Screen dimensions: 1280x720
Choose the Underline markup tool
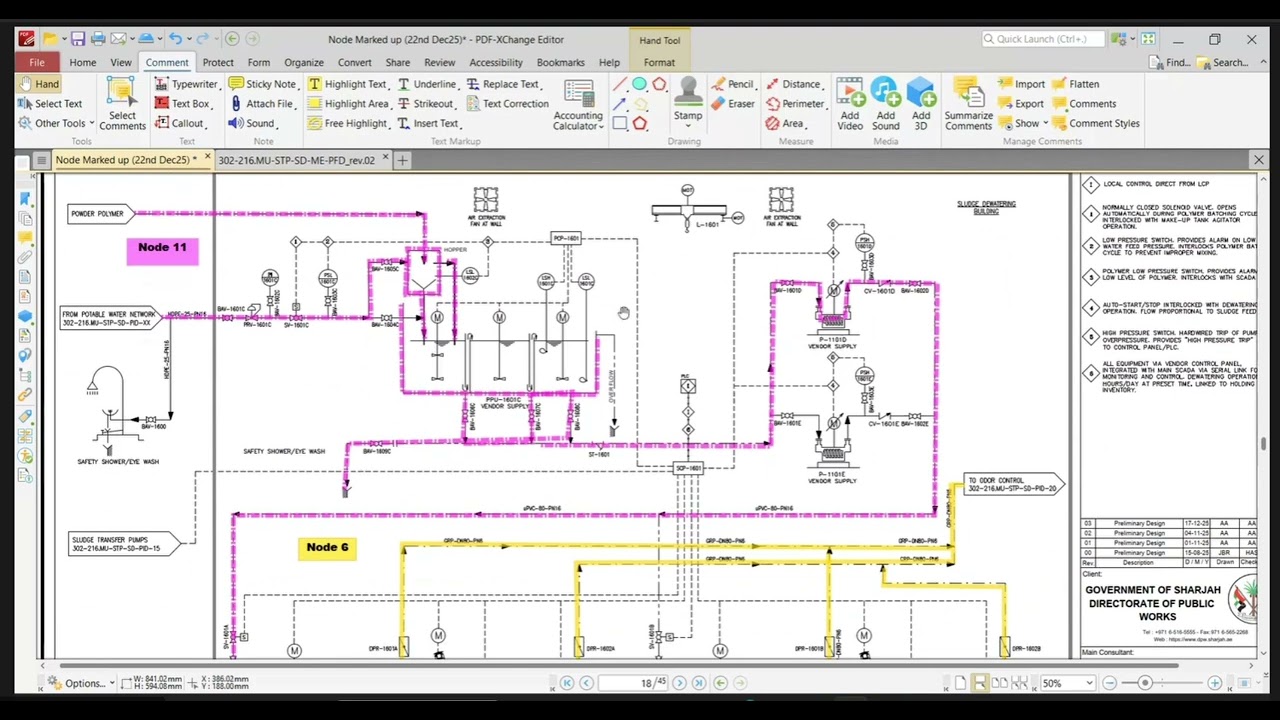pos(427,84)
